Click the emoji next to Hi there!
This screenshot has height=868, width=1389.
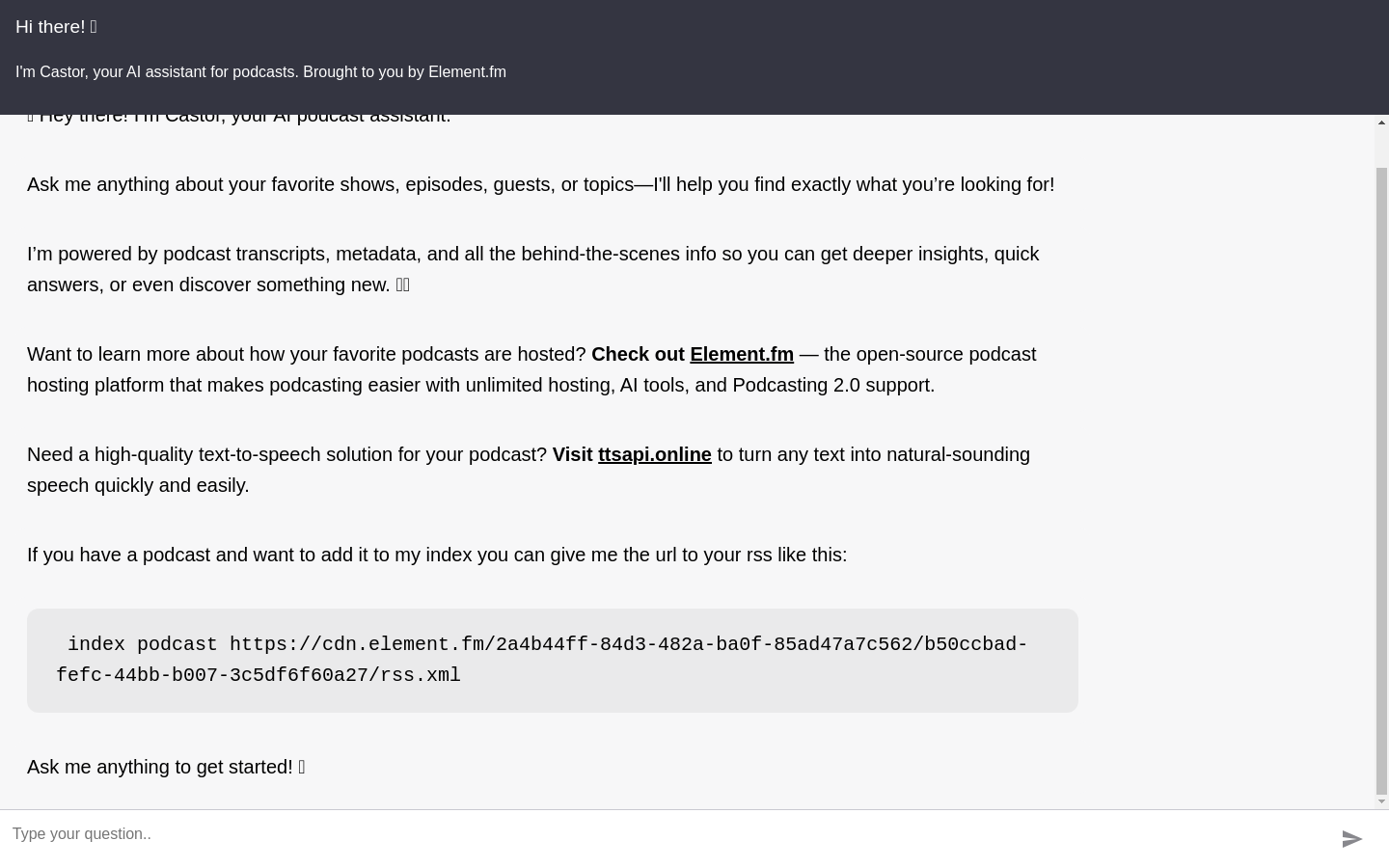[x=94, y=27]
